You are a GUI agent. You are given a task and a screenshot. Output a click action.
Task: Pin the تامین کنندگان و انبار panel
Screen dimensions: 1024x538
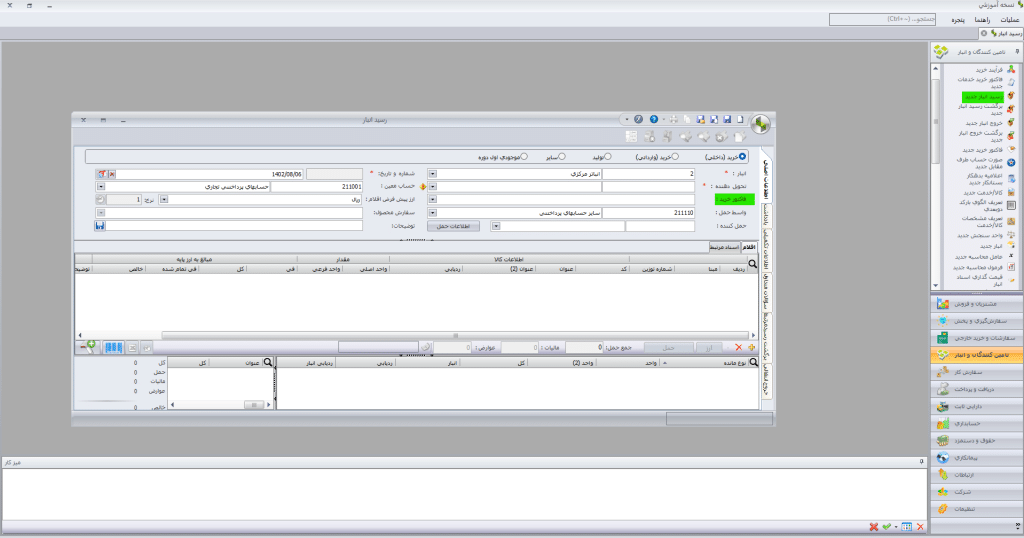[1016, 52]
